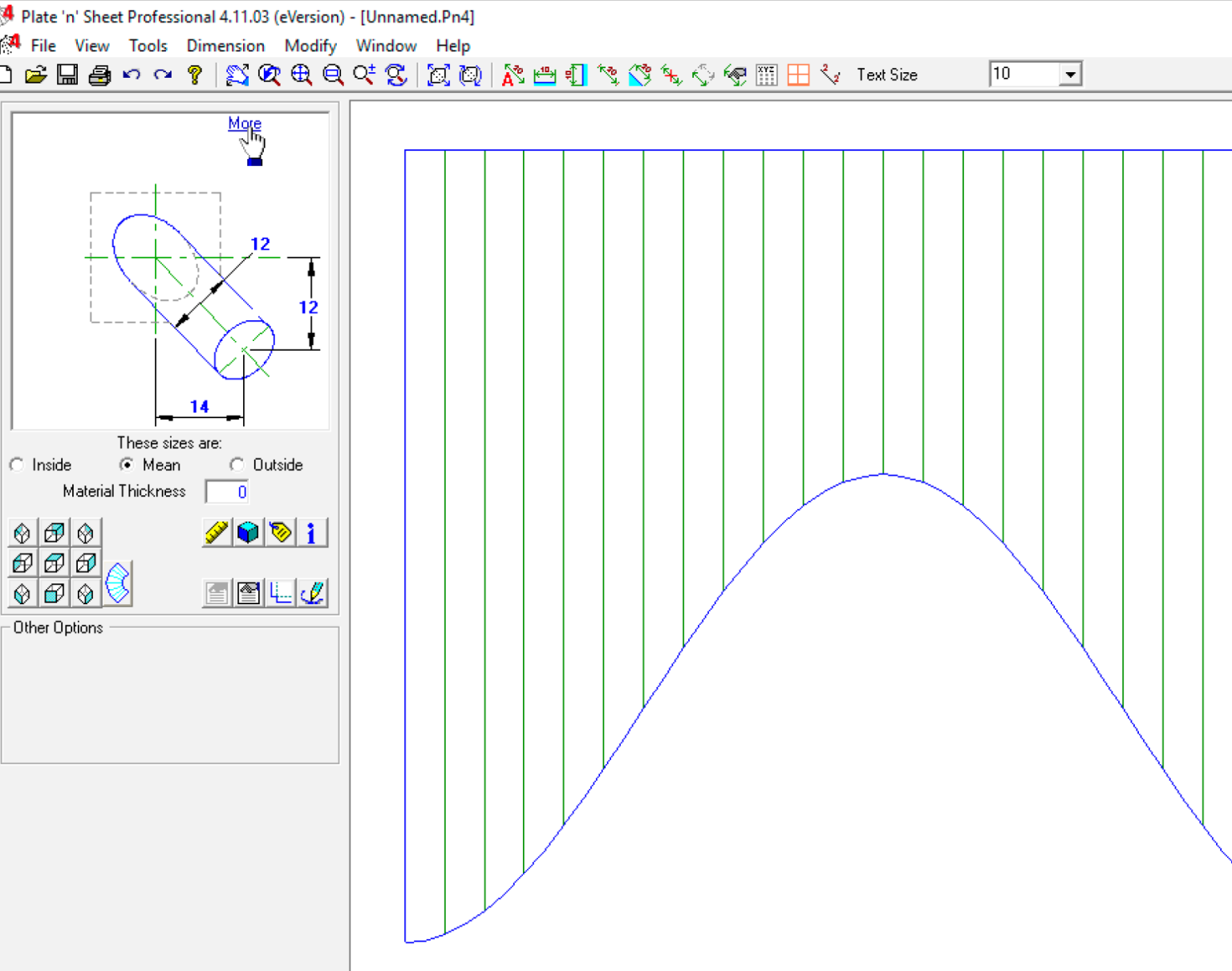The image size is (1232, 971).
Task: Click the More link above the preview
Action: coord(244,123)
